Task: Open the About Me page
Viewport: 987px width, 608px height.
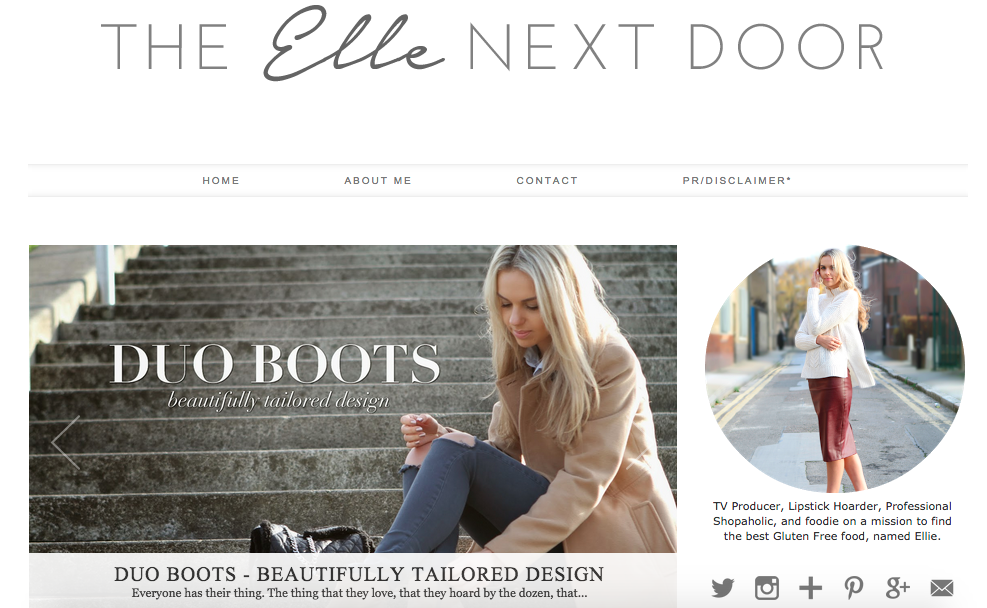Action: coord(378,181)
